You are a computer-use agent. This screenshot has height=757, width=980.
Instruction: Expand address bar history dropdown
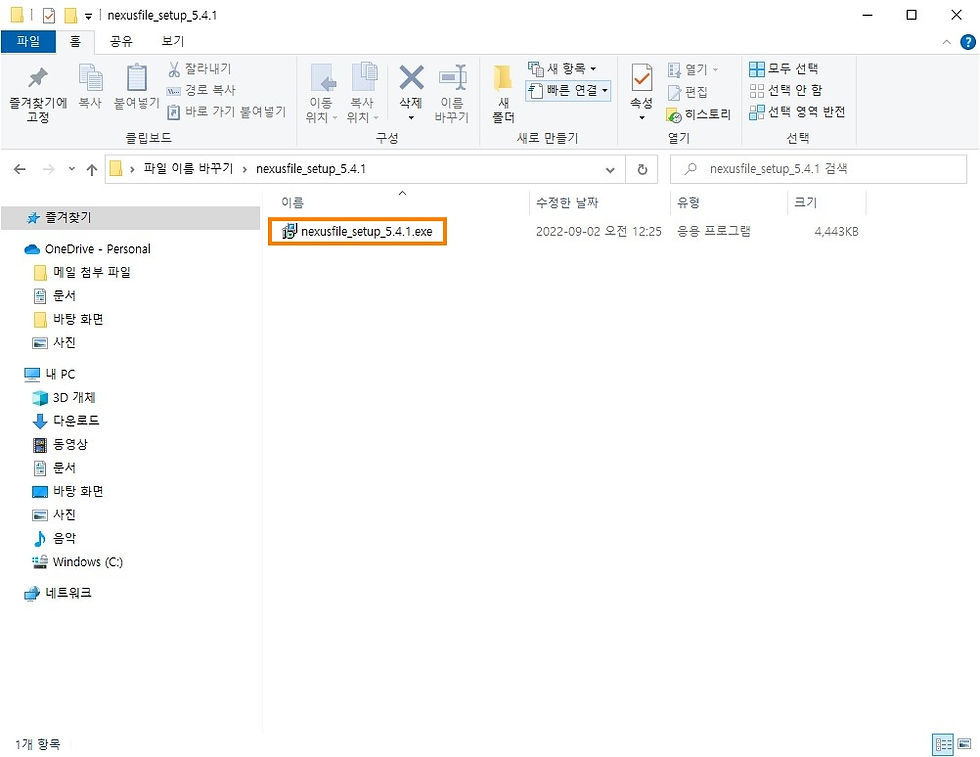[610, 169]
